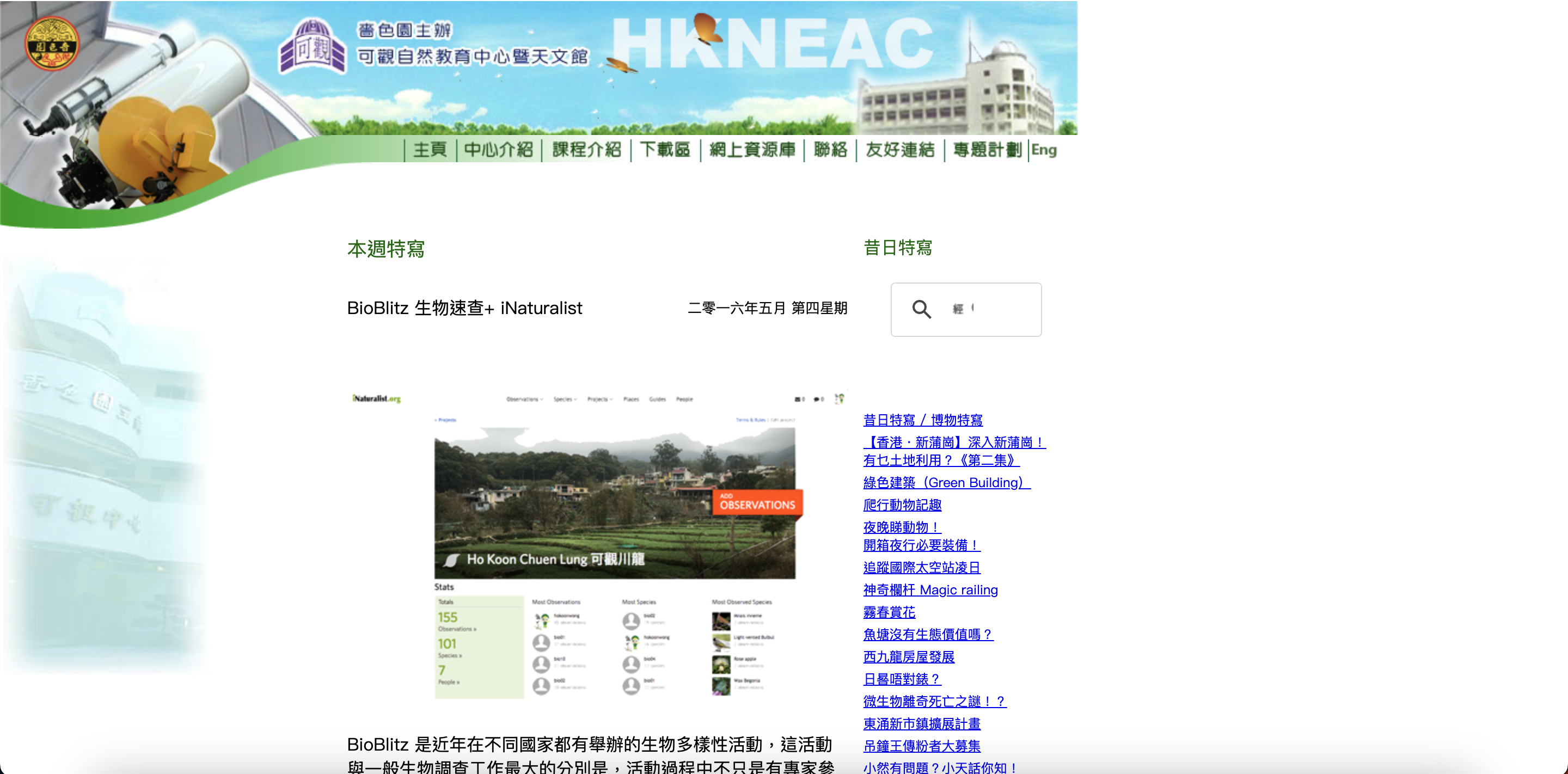Open 昔日特寫 / 博物特寫 link

click(x=923, y=420)
